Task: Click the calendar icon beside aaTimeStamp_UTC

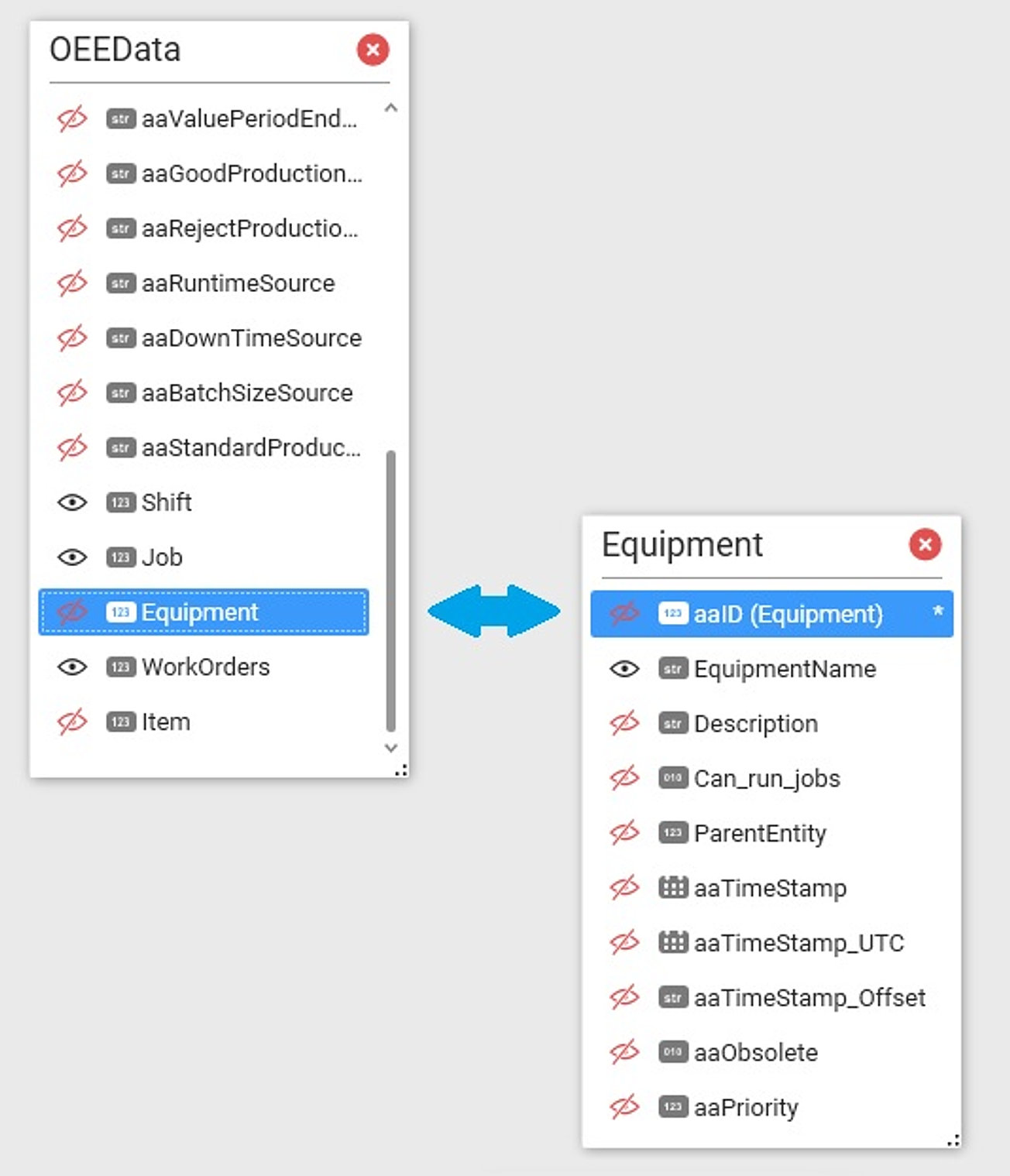Action: pyautogui.click(x=672, y=942)
